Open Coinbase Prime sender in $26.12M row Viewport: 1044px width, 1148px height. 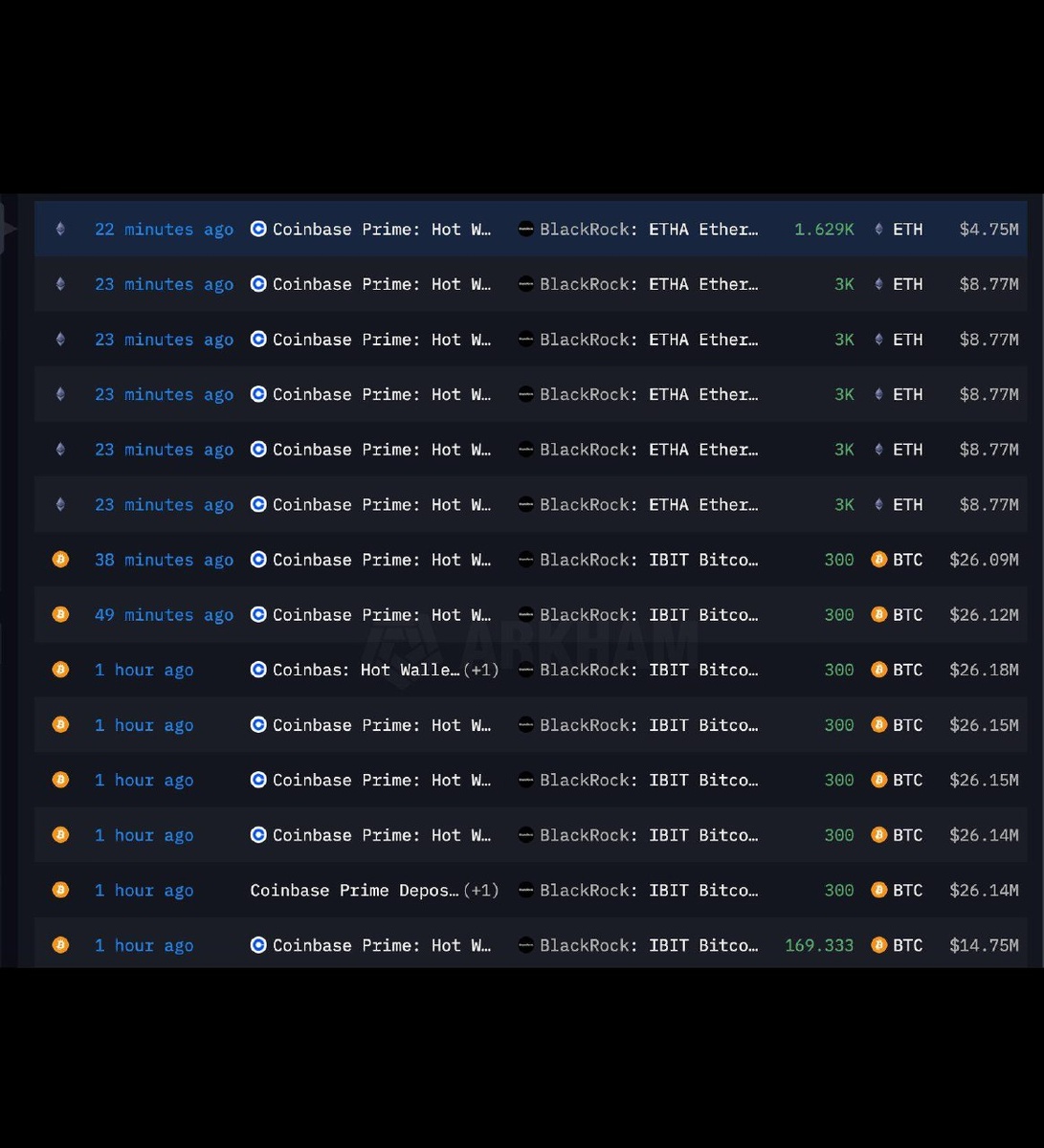coord(382,615)
